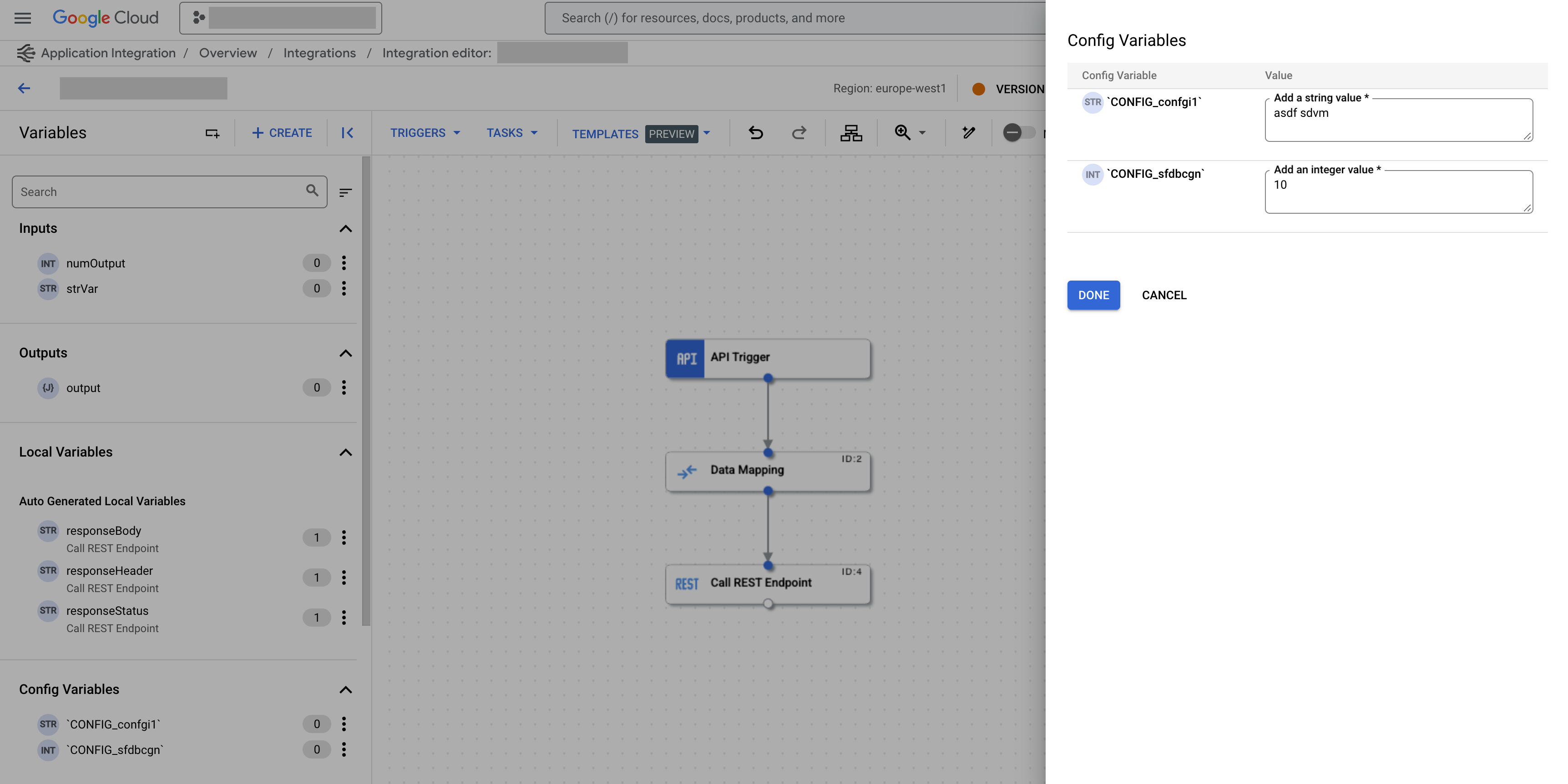The image size is (1568, 784).
Task: Click the redo arrow icon in toolbar
Action: pos(800,133)
